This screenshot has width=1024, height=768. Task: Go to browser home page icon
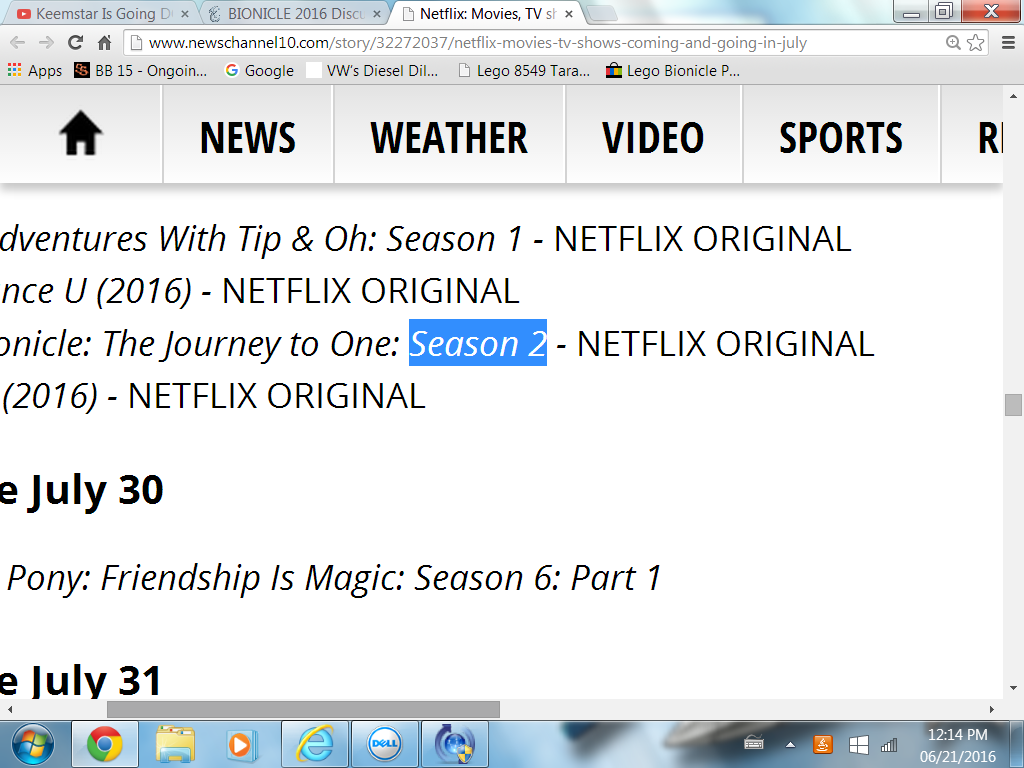click(x=104, y=43)
